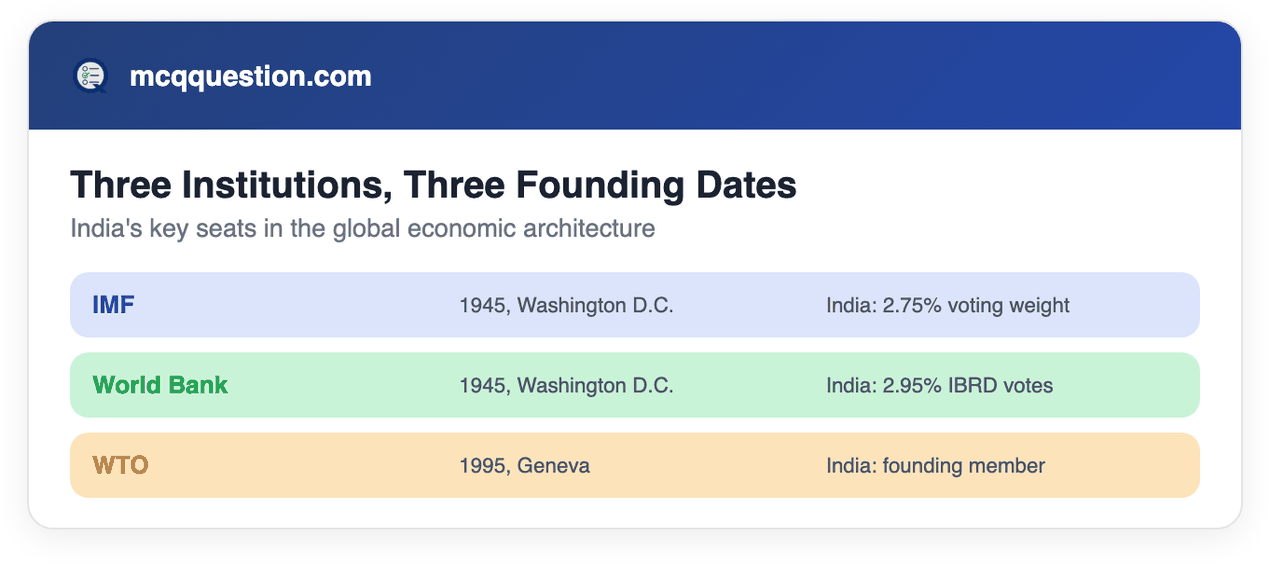Click India: 2.75% voting weight
Viewport: 1270px width, 564px height.
pos(948,305)
